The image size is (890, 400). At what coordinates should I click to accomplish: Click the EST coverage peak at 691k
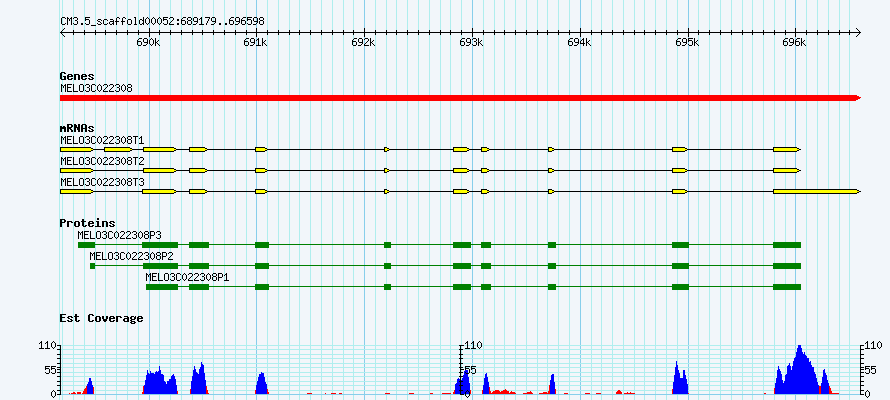point(261,383)
